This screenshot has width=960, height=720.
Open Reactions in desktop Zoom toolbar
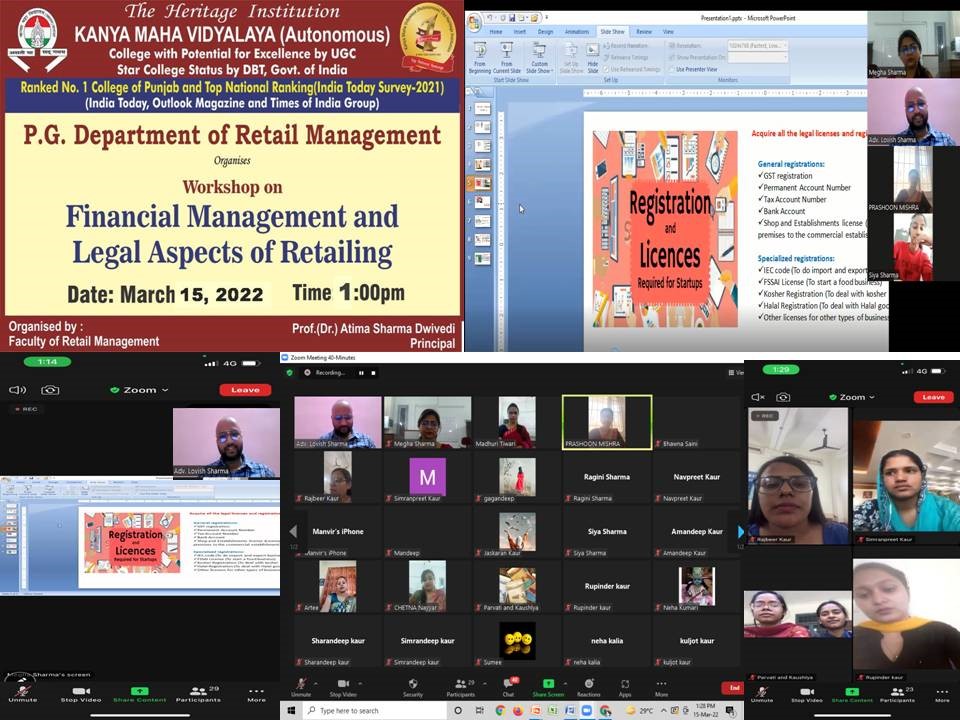pos(588,687)
